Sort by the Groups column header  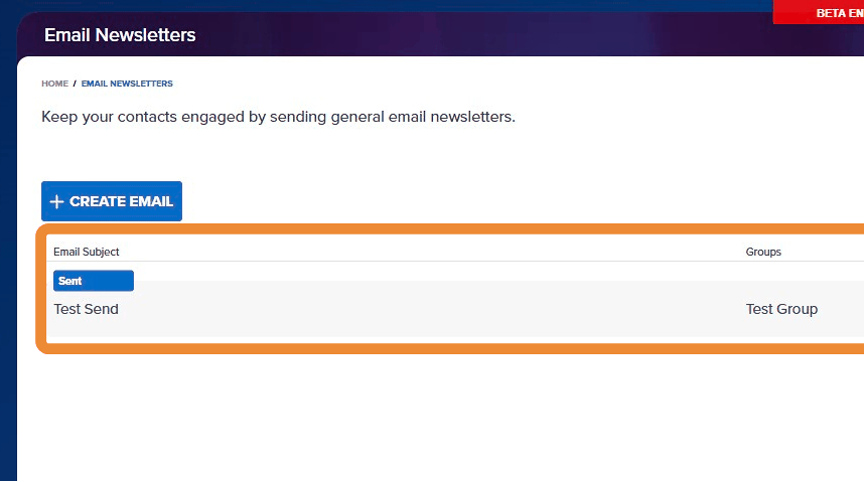[763, 252]
